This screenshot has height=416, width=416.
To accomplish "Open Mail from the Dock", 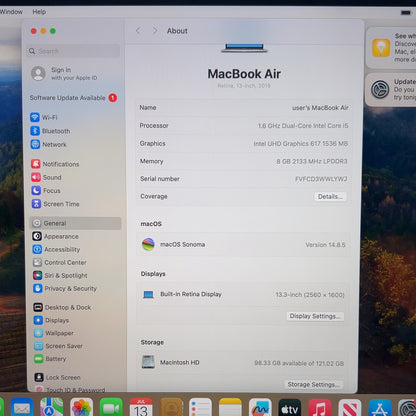I will (22, 407).
